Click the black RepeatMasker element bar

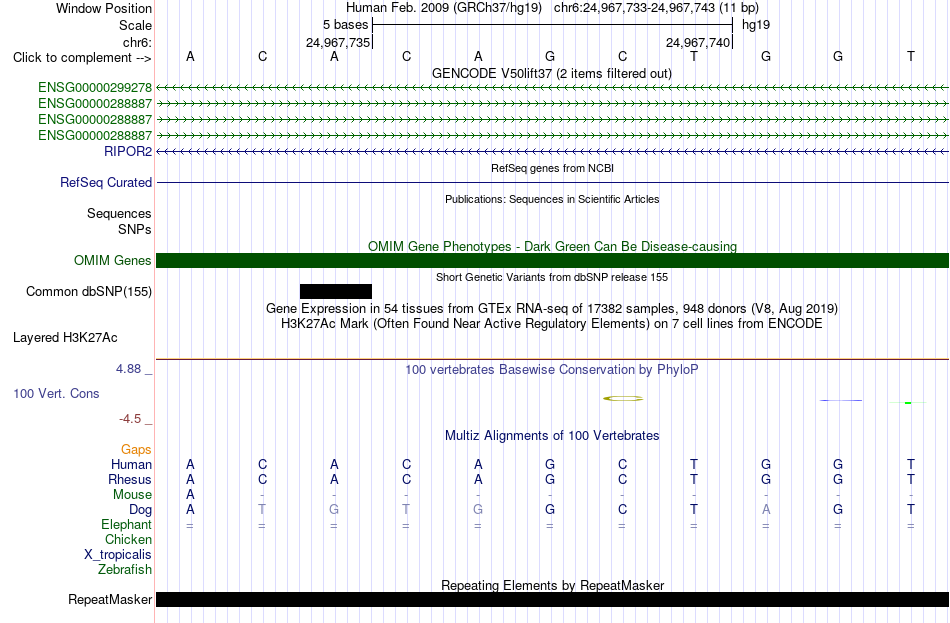(552, 599)
